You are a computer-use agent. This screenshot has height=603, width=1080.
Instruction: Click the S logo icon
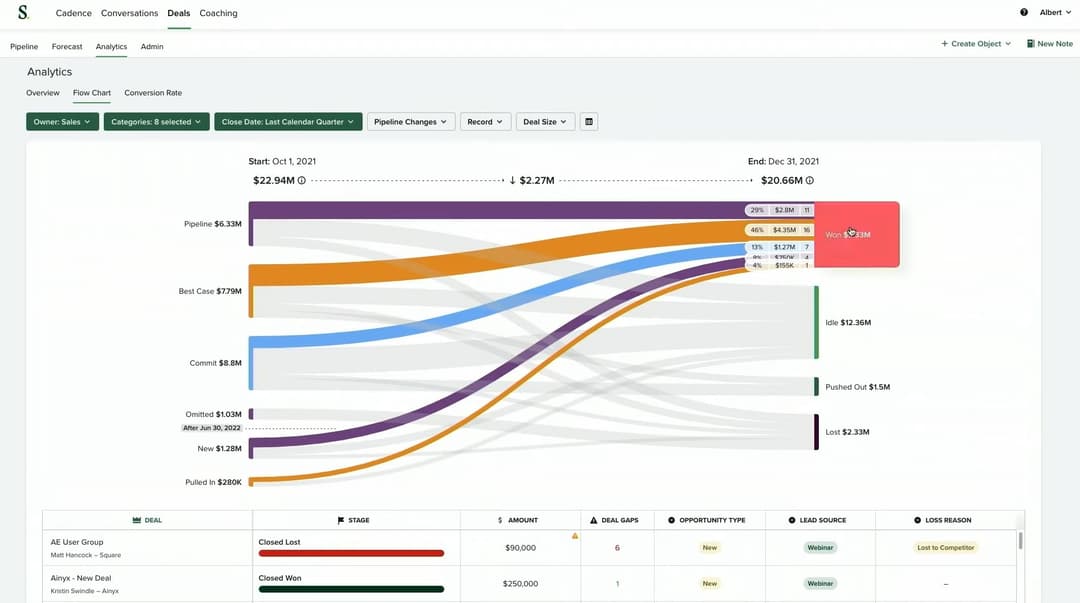pyautogui.click(x=23, y=12)
